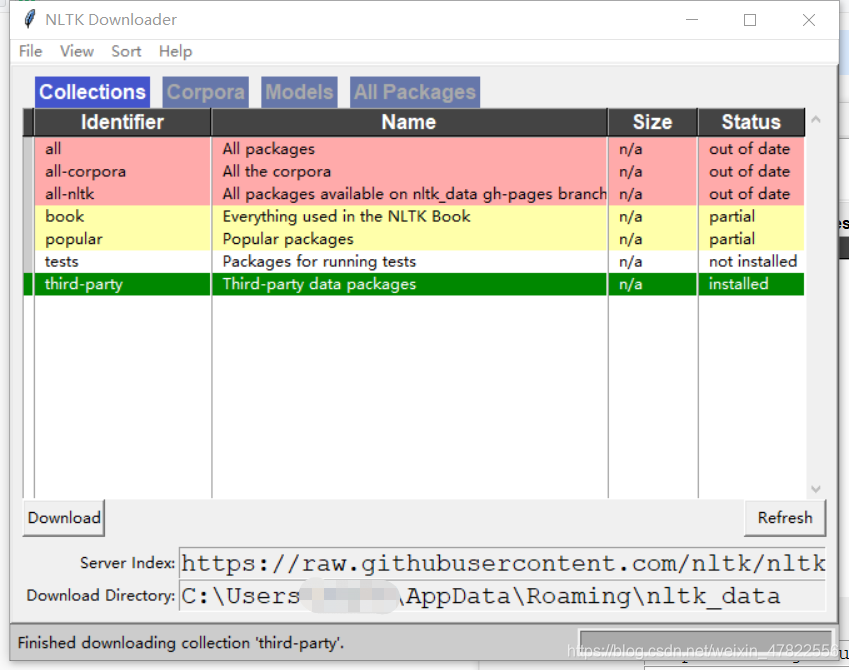This screenshot has height=670, width=849.
Task: Sort by the Name column header
Action: pyautogui.click(x=409, y=122)
